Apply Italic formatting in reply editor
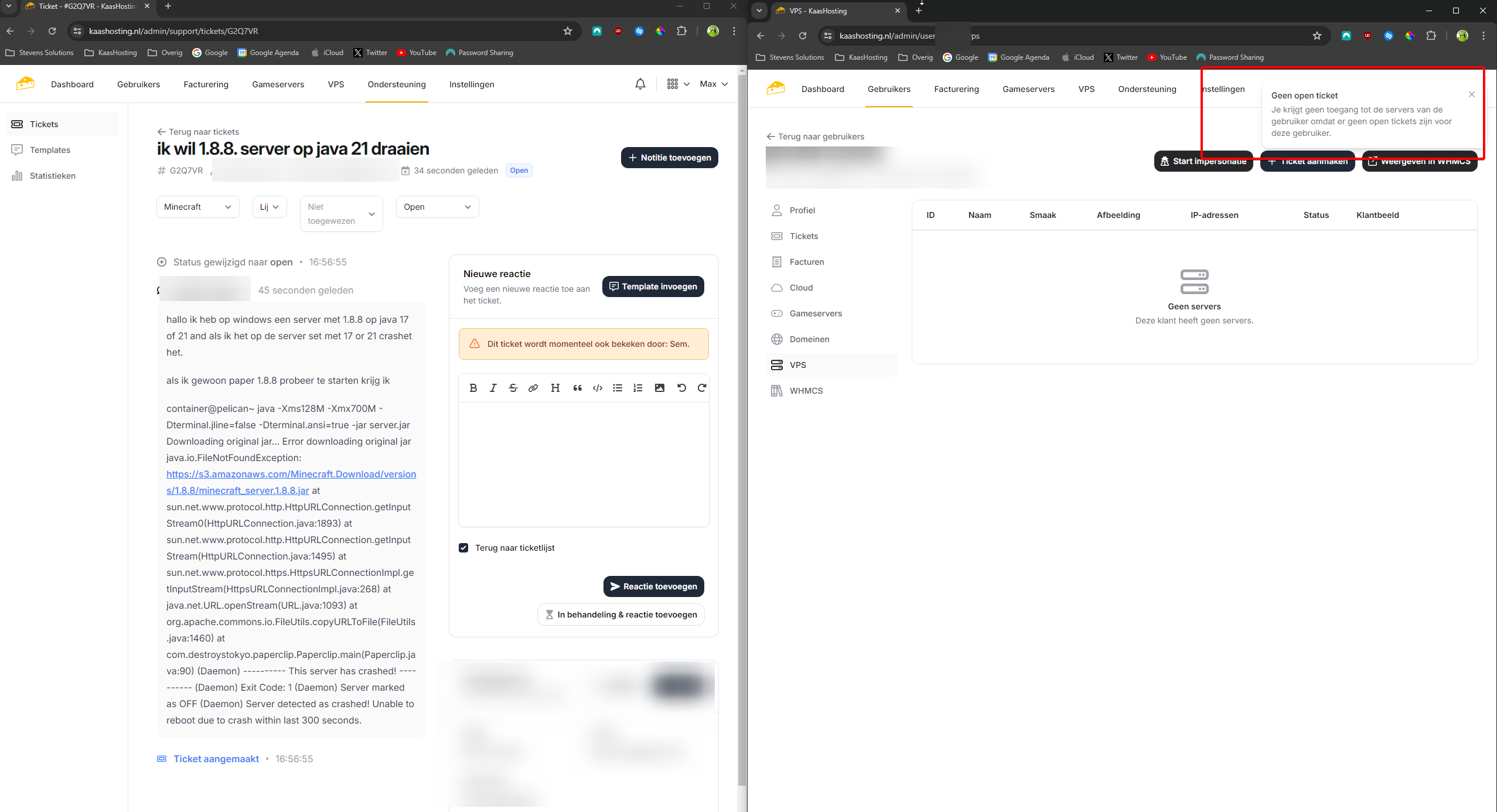 (x=493, y=388)
